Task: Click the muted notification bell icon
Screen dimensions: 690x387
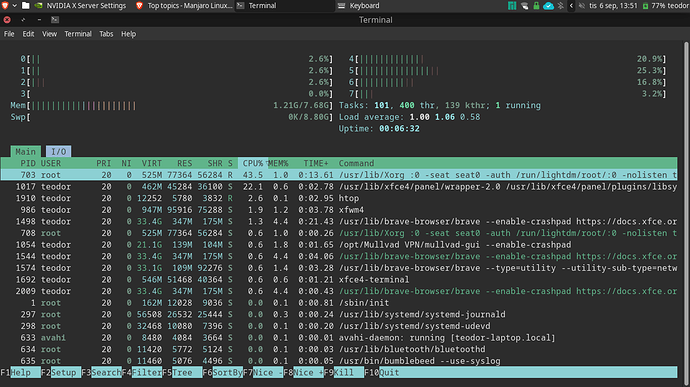Action: (582, 6)
